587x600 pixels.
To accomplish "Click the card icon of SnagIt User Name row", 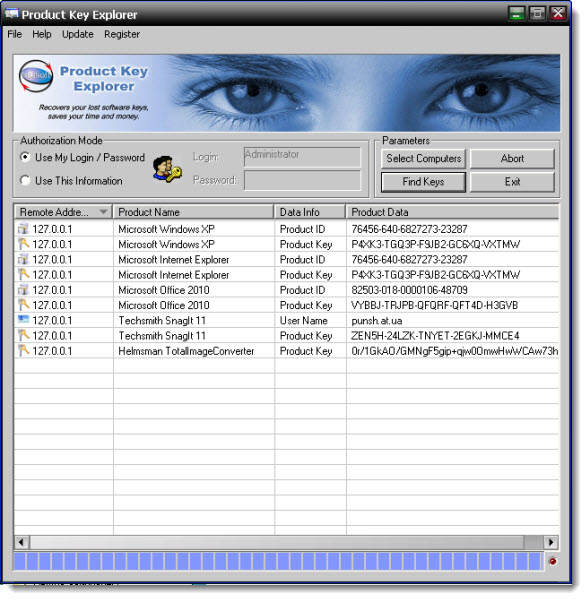I will tap(23, 319).
